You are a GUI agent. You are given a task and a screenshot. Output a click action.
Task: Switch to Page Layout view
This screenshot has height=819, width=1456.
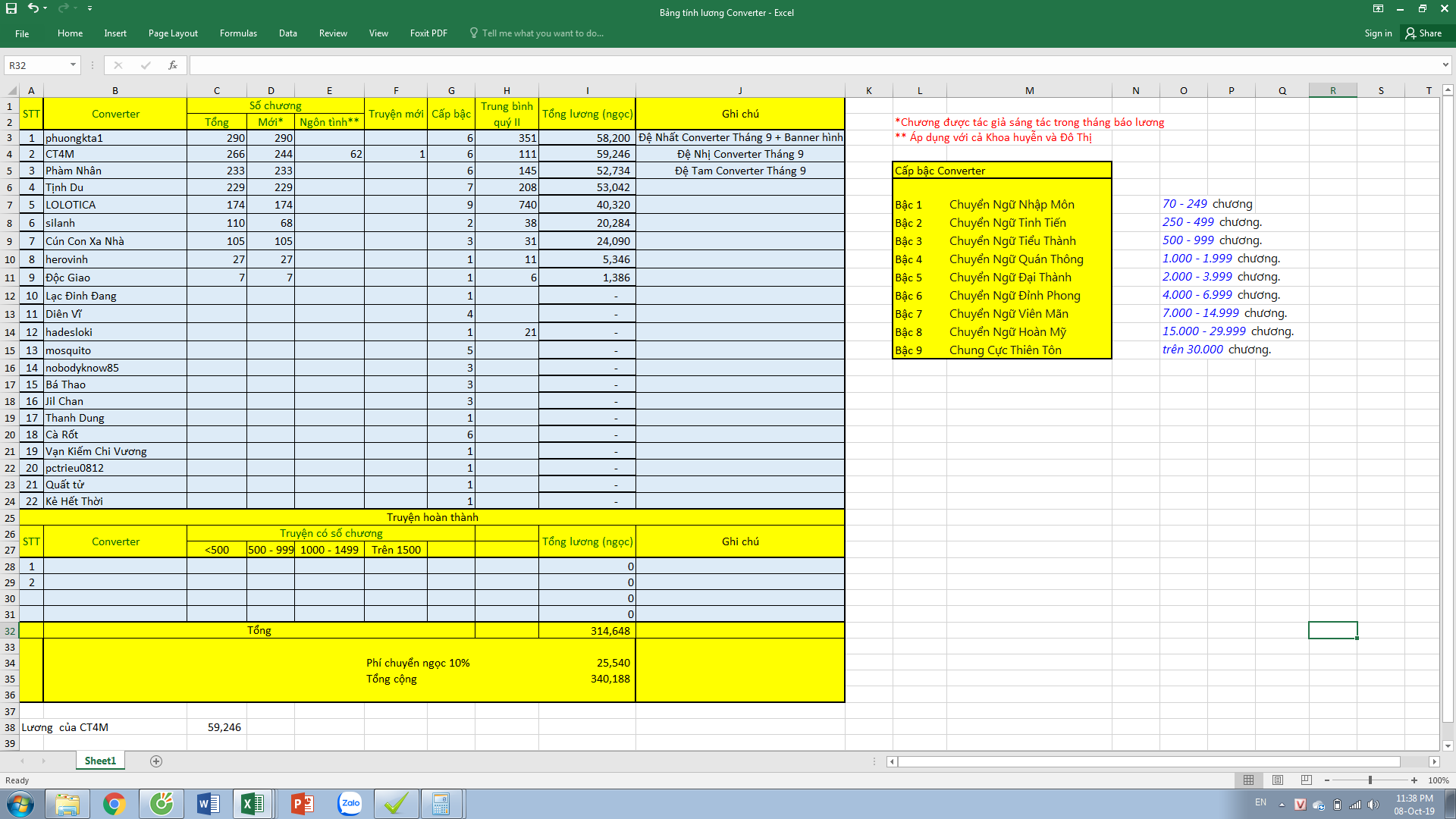pyautogui.click(x=1278, y=780)
